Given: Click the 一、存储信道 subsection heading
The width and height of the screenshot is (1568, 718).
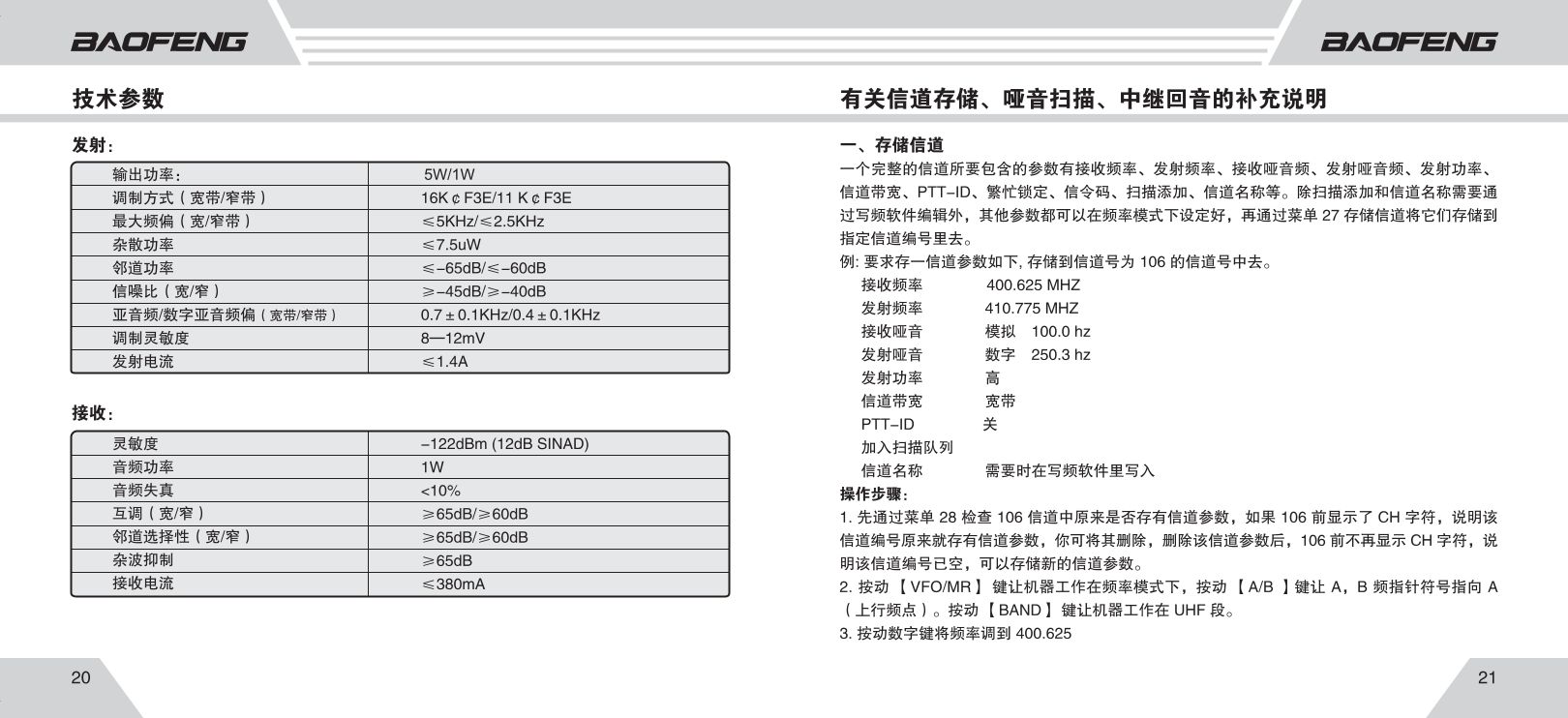Looking at the screenshot, I should click(x=891, y=145).
